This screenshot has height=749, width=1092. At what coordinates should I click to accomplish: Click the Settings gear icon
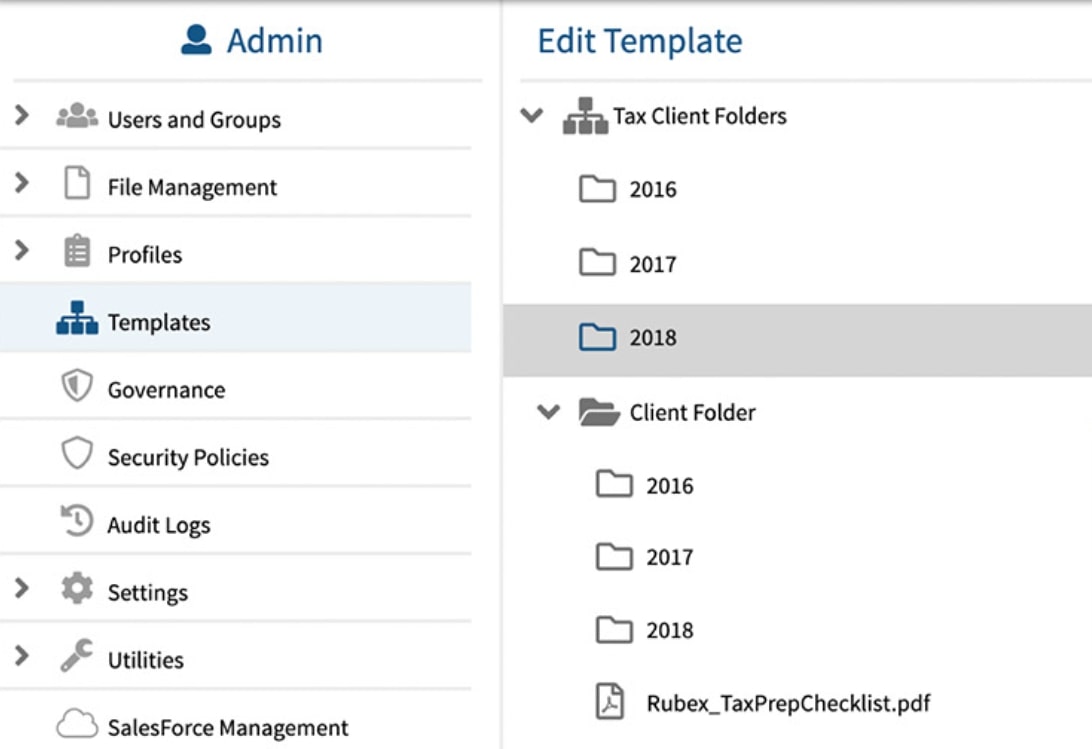click(x=77, y=588)
